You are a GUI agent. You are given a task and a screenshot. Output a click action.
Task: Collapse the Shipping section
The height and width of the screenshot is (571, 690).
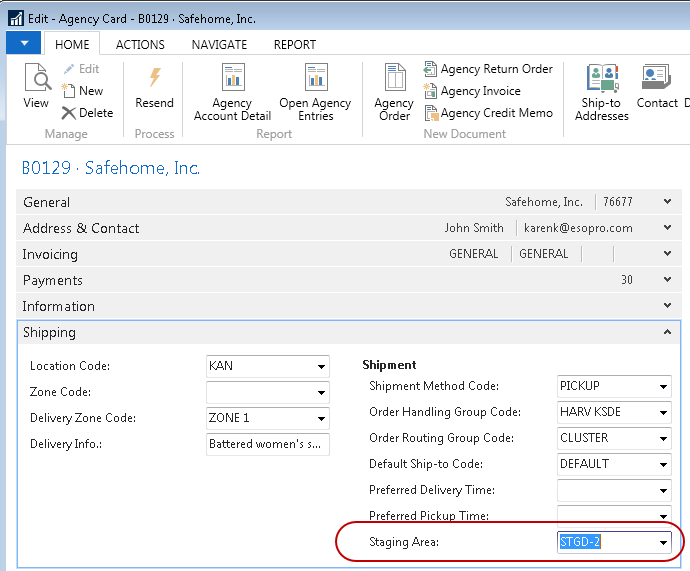[x=666, y=332]
